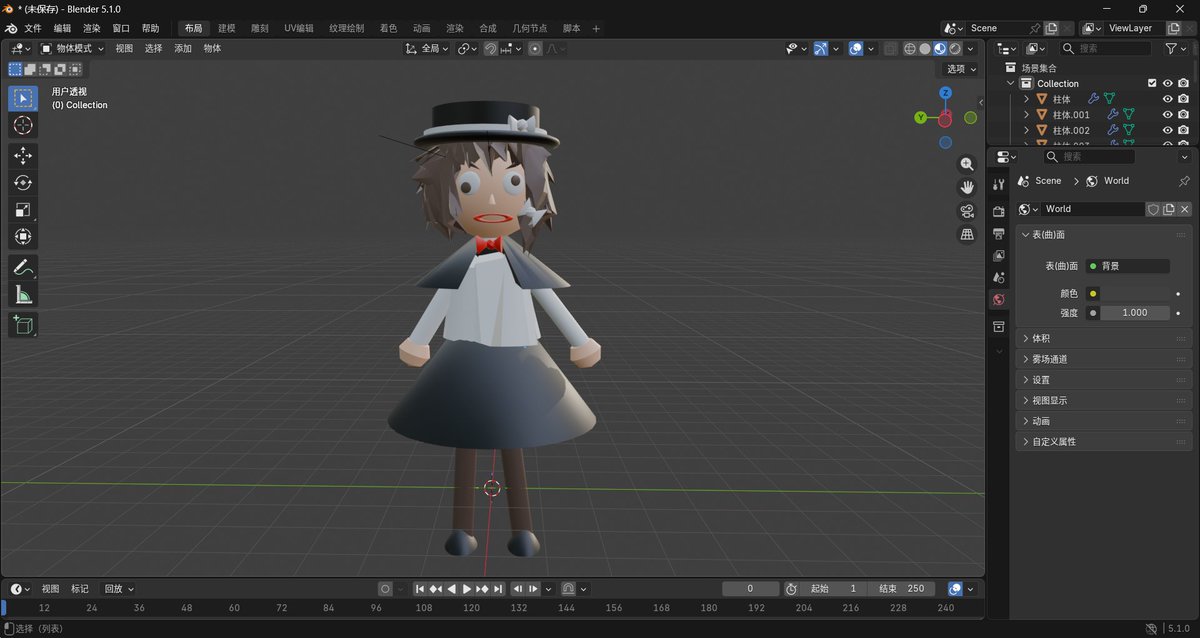Open the 选项 options dropdown
1200x638 pixels.
[961, 69]
